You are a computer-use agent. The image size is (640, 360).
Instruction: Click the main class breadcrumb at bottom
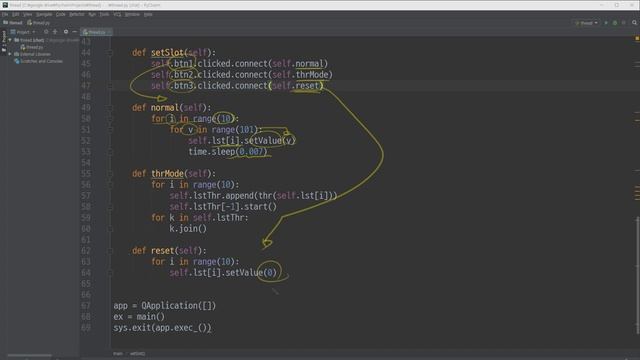(118, 354)
